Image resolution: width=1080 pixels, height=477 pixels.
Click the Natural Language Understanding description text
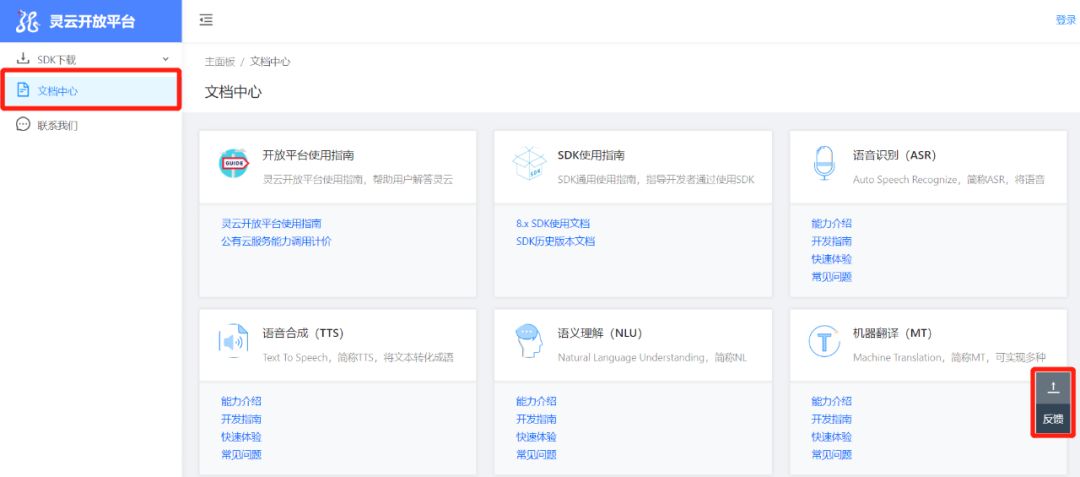652,358
